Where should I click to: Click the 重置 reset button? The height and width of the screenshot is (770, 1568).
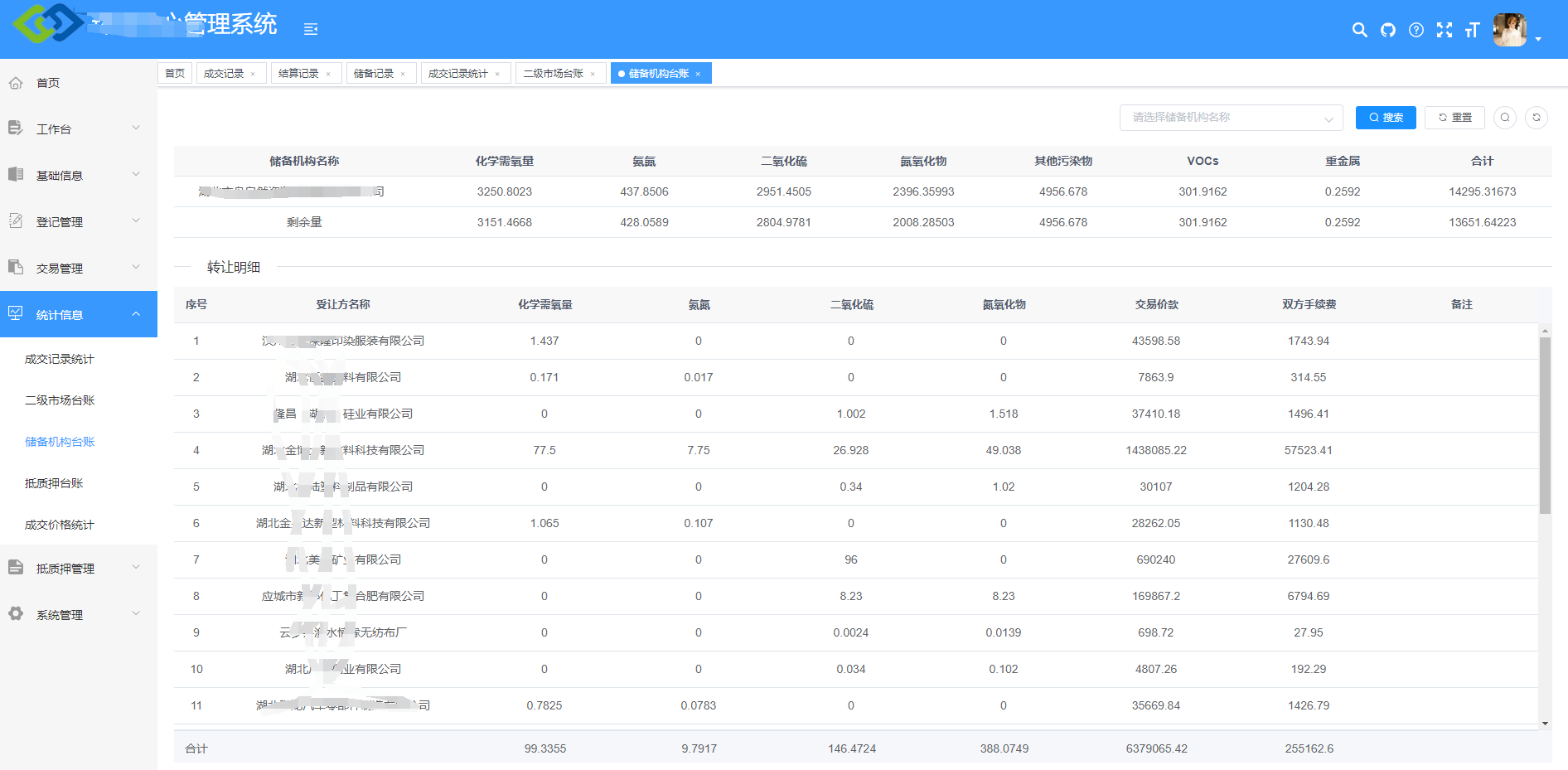point(1454,118)
